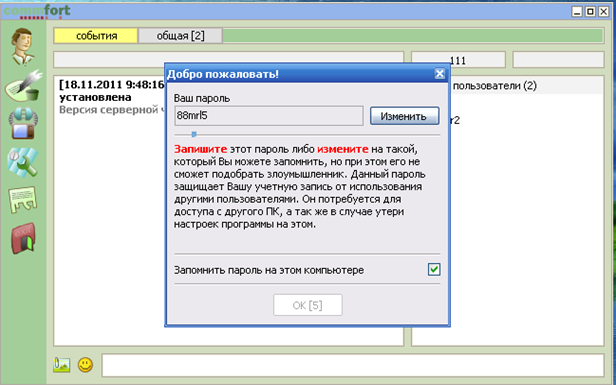Open the smiley emoticon picker

[85, 365]
